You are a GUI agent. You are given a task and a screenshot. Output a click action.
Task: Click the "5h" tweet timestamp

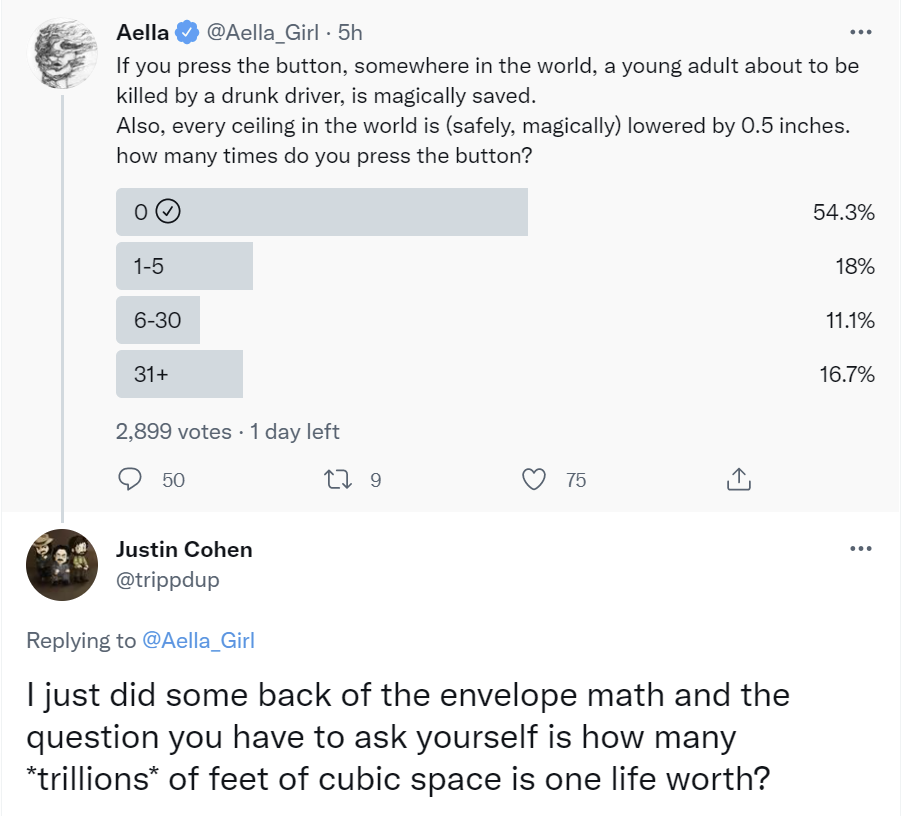point(350,33)
